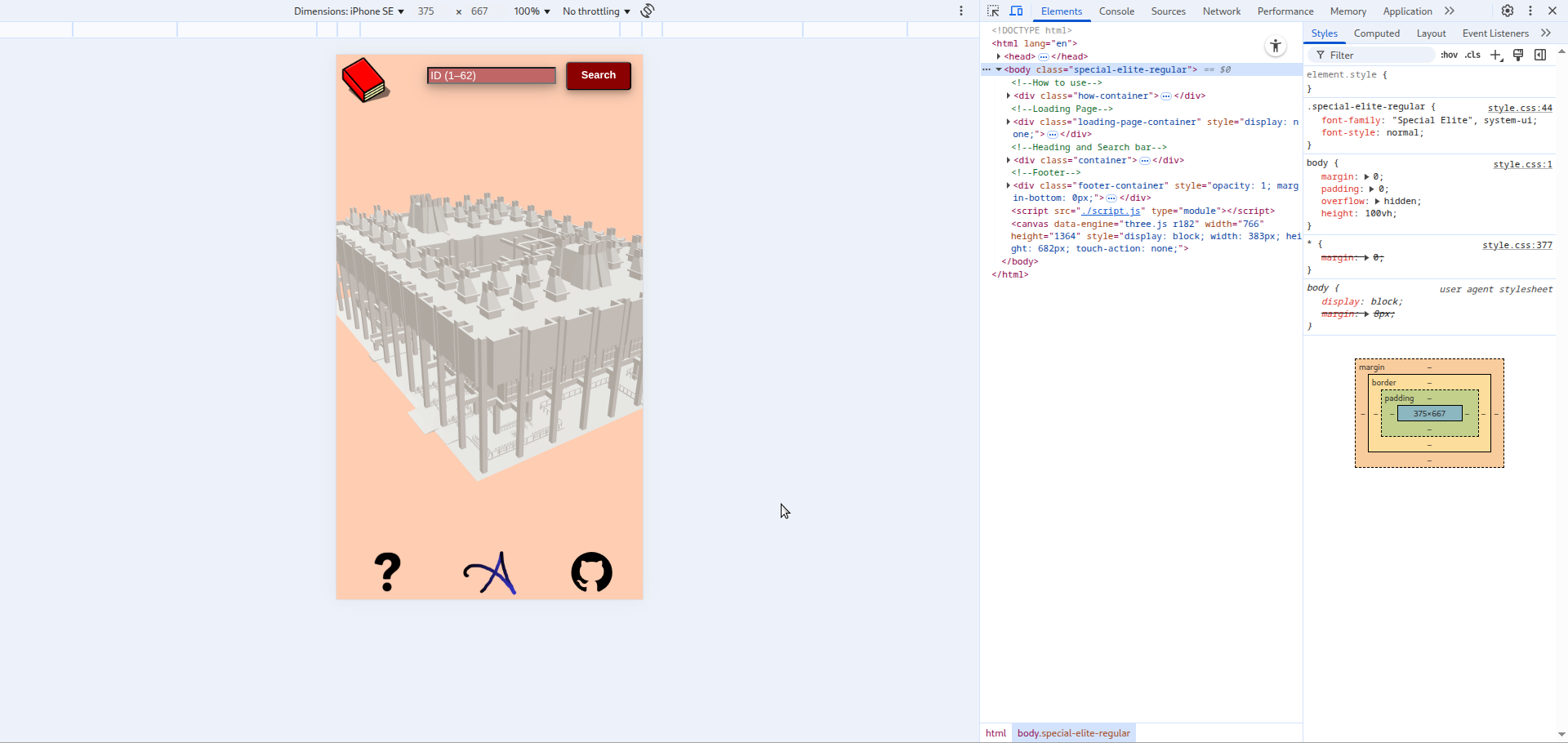Open the No throttling dropdown
The width and height of the screenshot is (1568, 743).
tap(596, 11)
